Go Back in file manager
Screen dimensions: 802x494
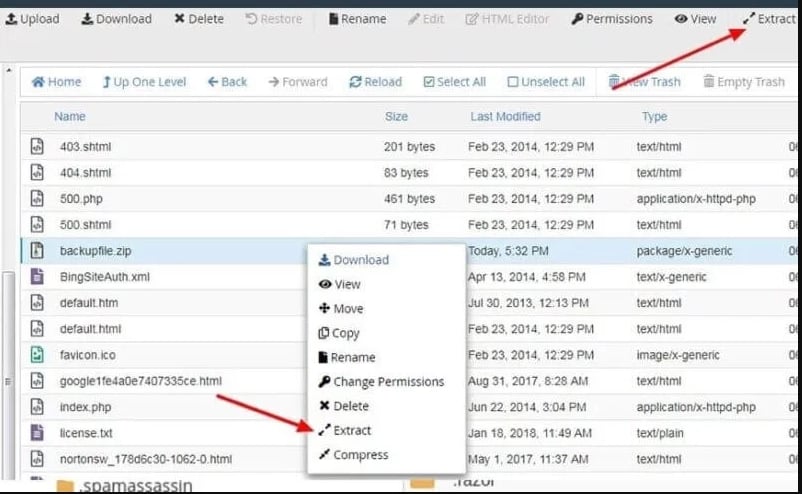point(227,82)
